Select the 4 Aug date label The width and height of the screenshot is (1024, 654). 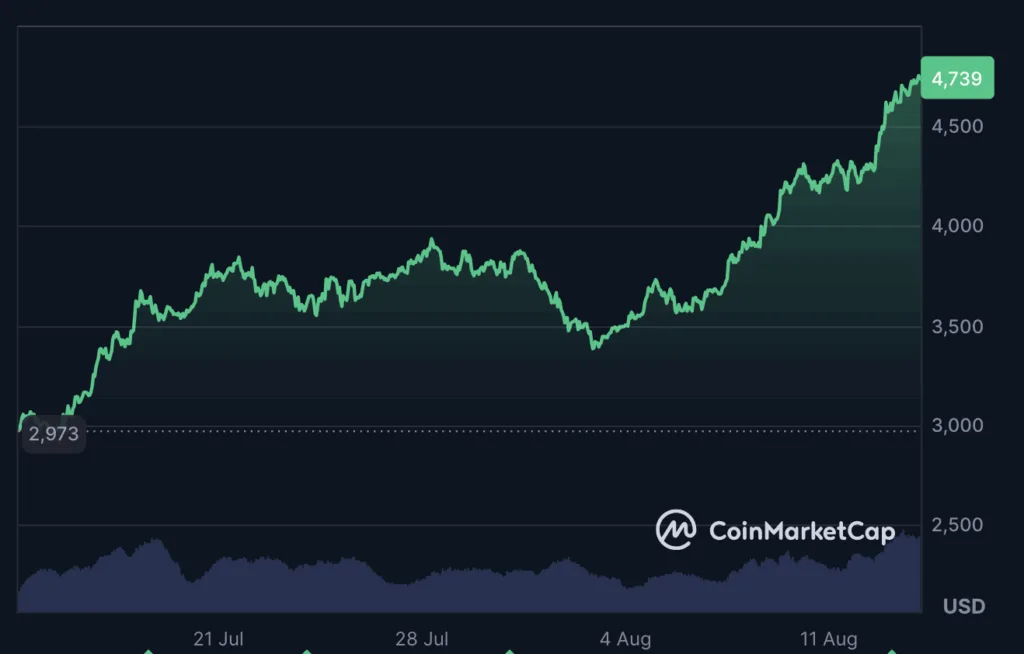(625, 638)
